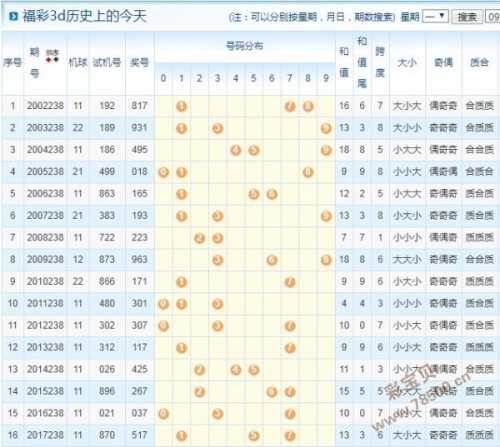The height and width of the screenshot is (447, 500).
Task: Click the 期号 sort arrows icon
Action: click(x=52, y=56)
